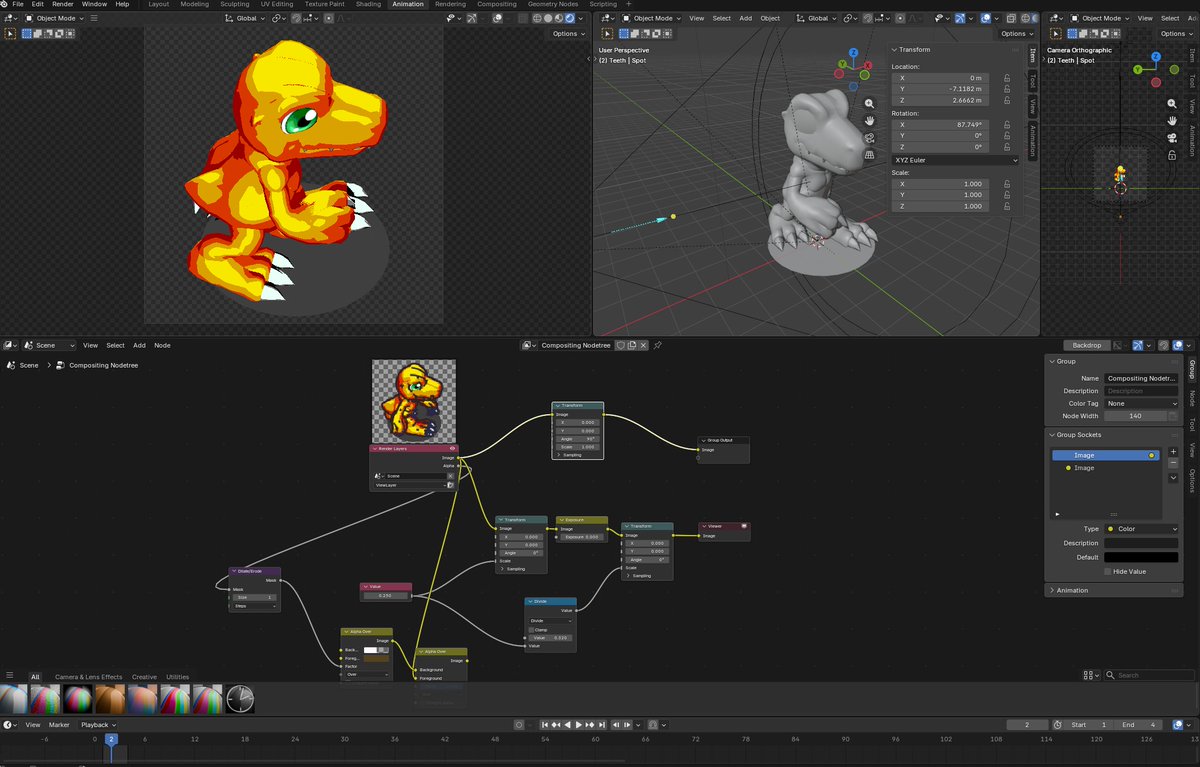Open the XYZ Euler rotation mode dropdown
Viewport: 1200px width, 767px height.
(955, 160)
